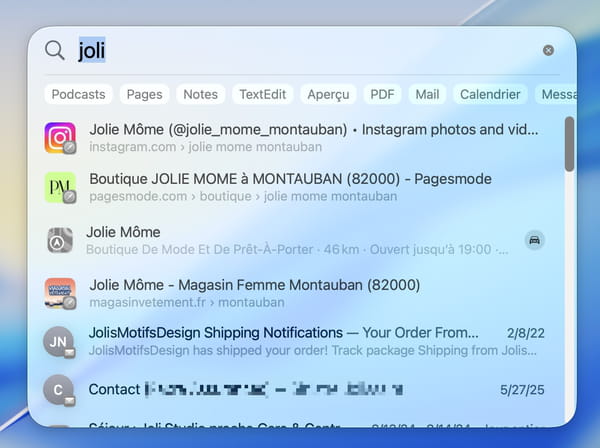
Task: Click the results list scrollbar
Action: coord(569,145)
